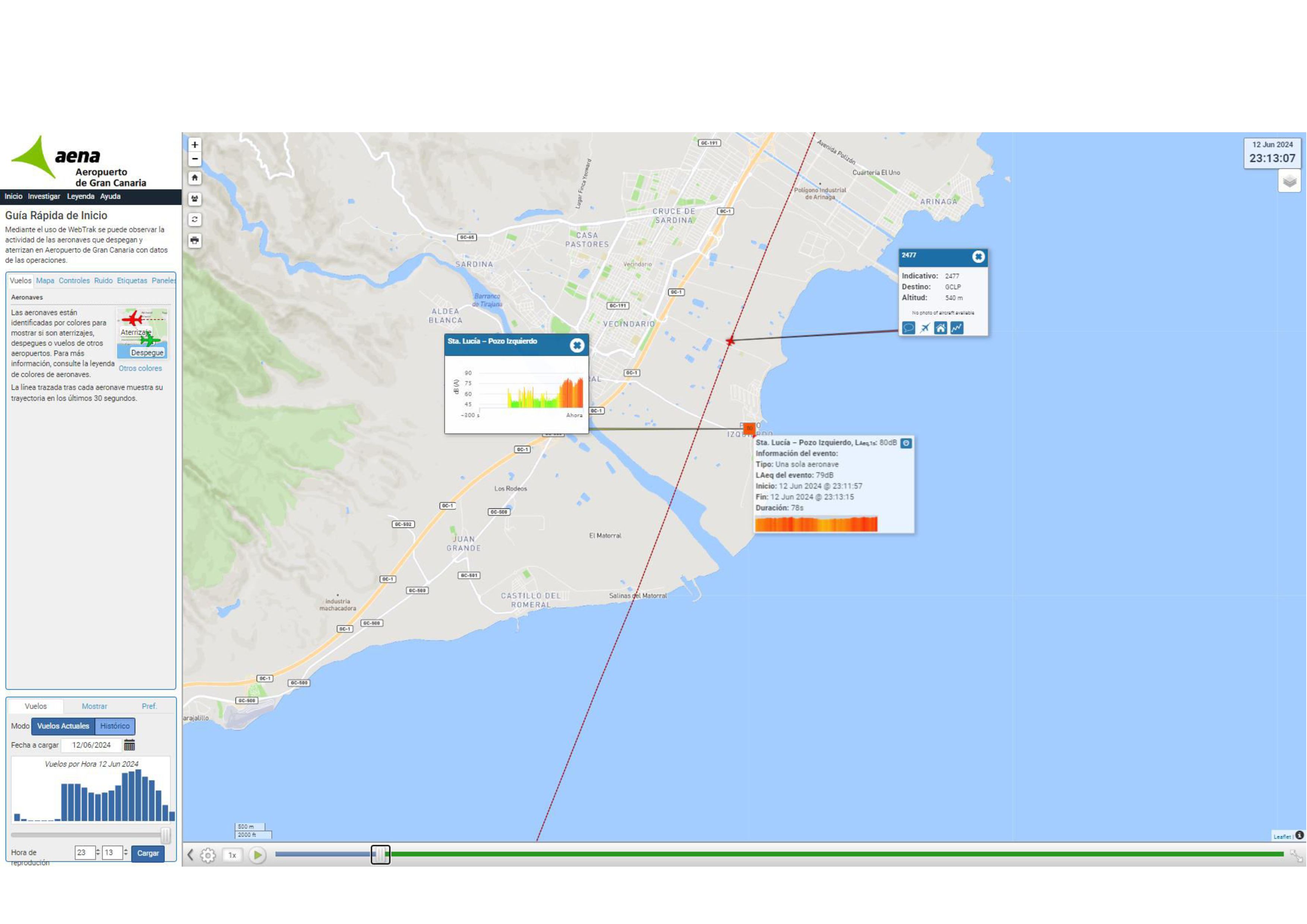Close the Sta. Lucía noise chart popup

click(577, 345)
